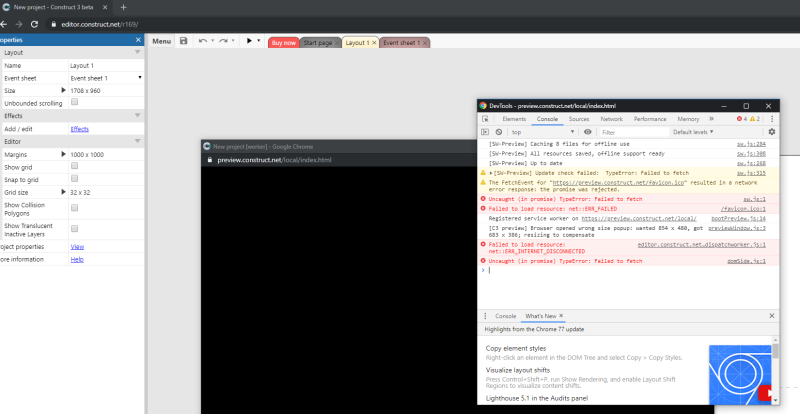Open project properties View link
The width and height of the screenshot is (800, 414).
click(x=77, y=247)
